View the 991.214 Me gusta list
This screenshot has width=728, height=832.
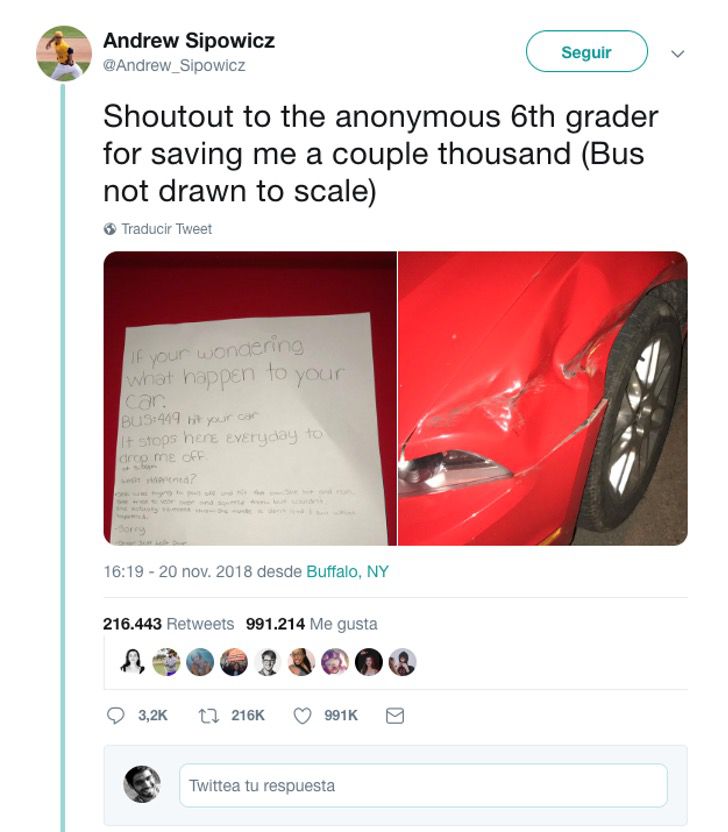click(x=311, y=623)
